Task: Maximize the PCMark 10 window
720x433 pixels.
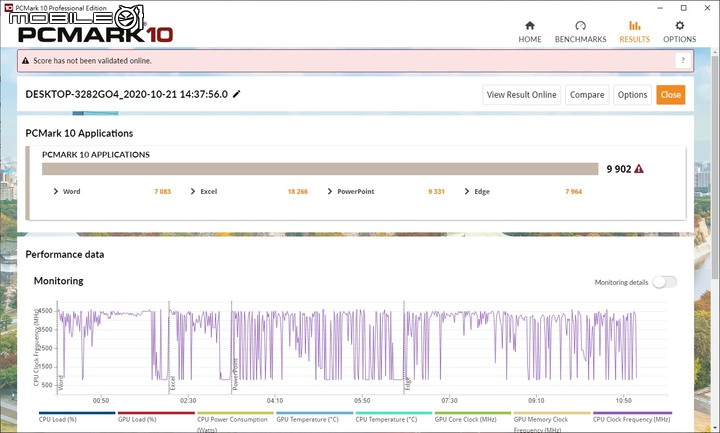Action: tap(683, 8)
